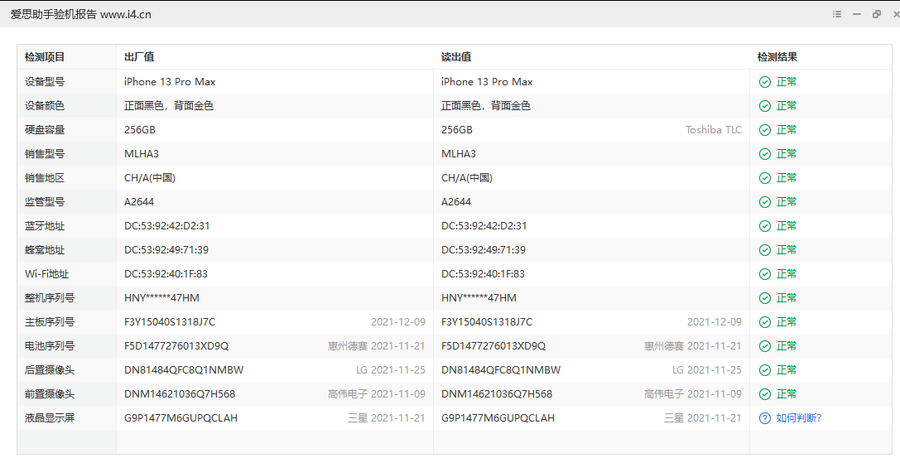Screen dimensions: 900x458
Task: Select the 电池序列号 row label
Action: pyautogui.click(x=49, y=346)
